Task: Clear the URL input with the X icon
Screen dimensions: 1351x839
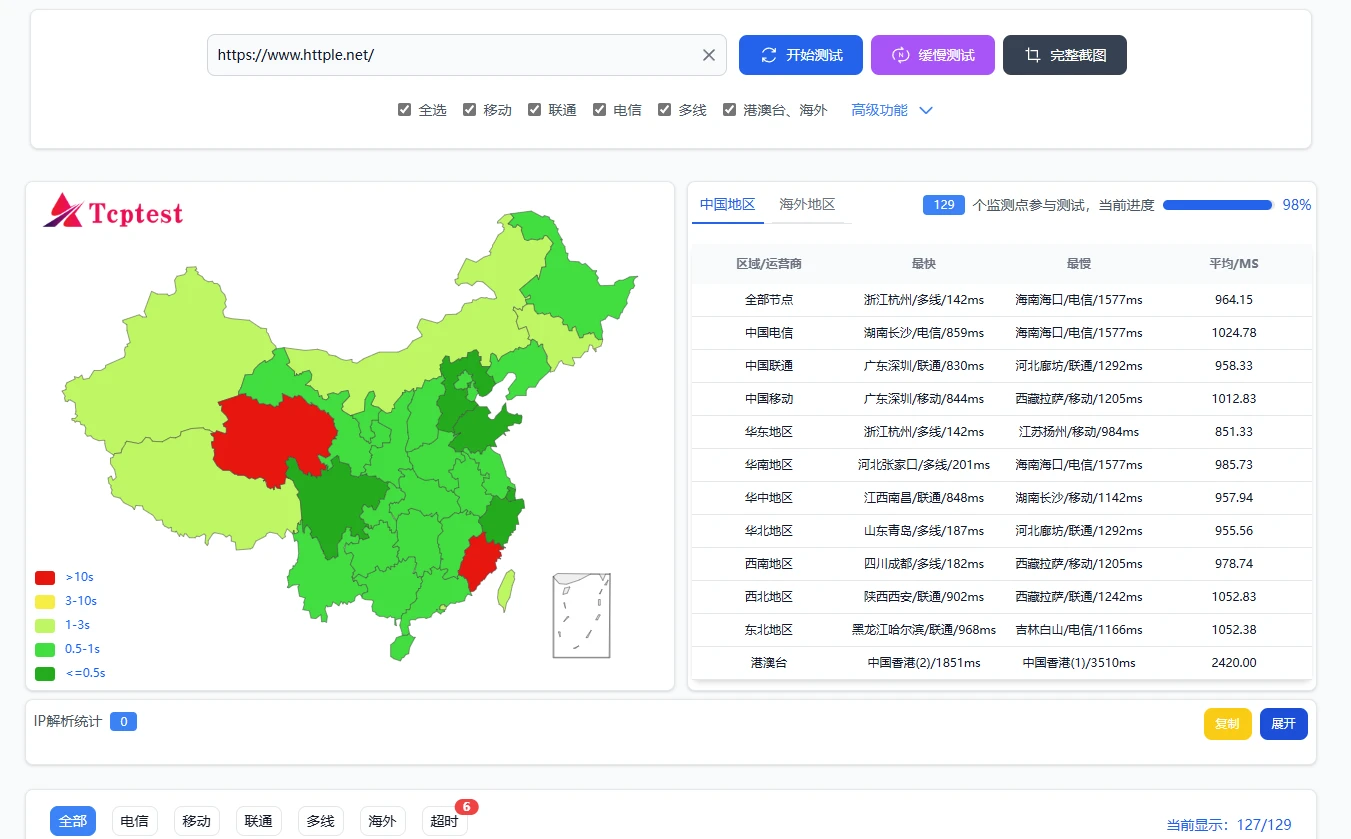Action: click(x=709, y=55)
